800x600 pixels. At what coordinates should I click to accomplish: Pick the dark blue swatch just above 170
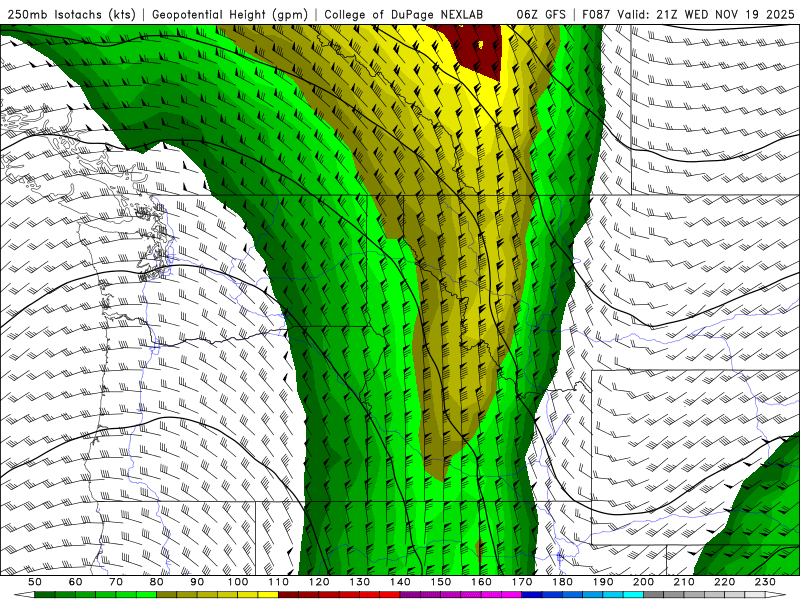point(532,595)
